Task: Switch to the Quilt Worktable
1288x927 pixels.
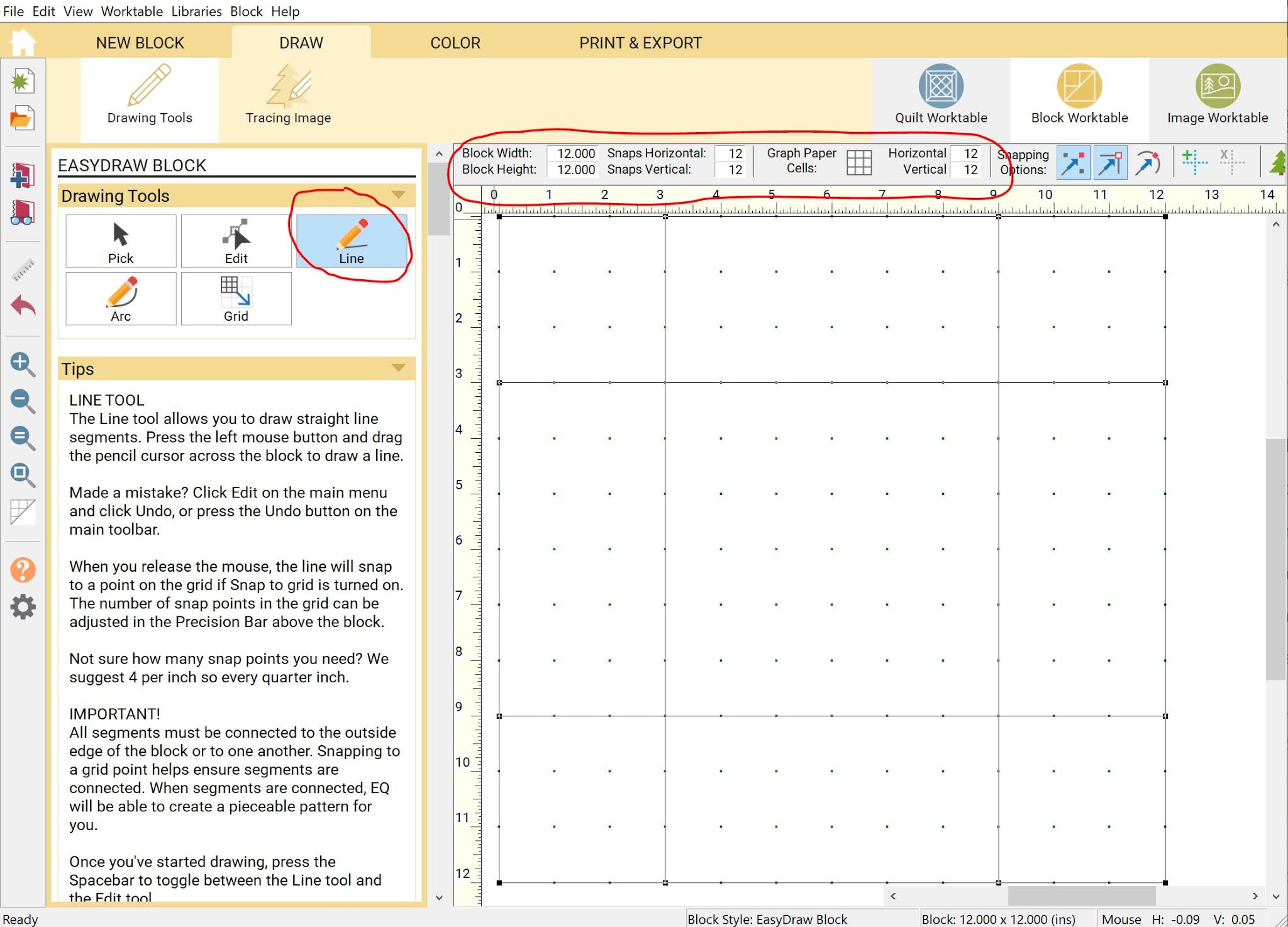Action: [941, 96]
